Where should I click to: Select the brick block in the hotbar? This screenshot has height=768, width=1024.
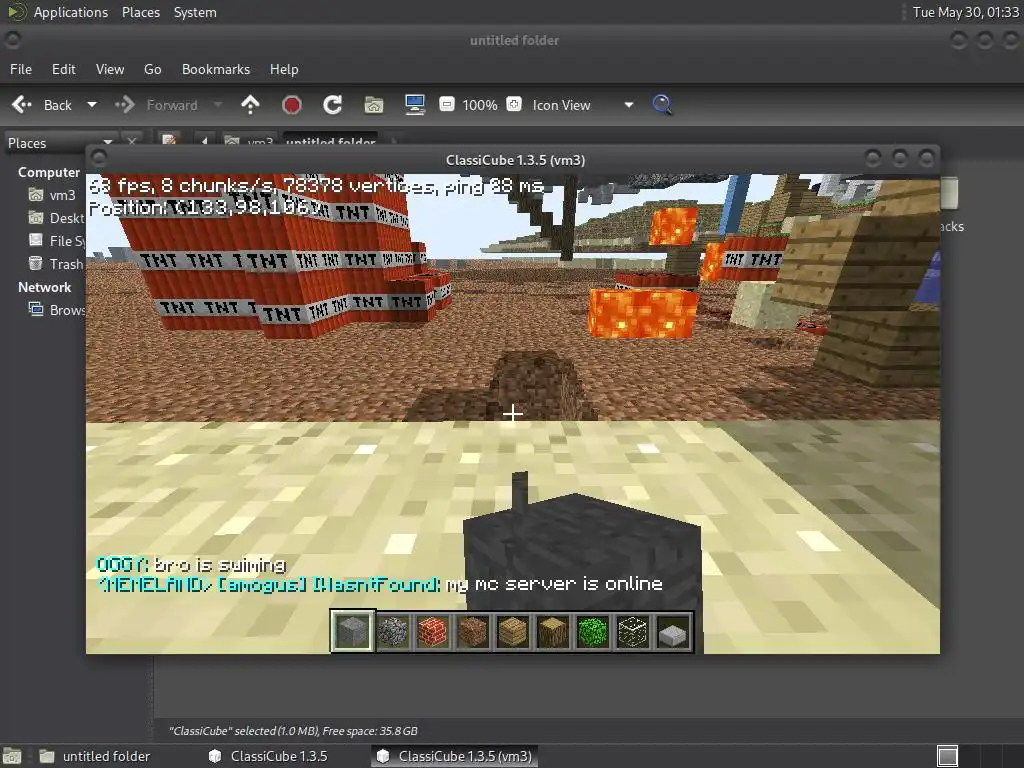click(432, 632)
